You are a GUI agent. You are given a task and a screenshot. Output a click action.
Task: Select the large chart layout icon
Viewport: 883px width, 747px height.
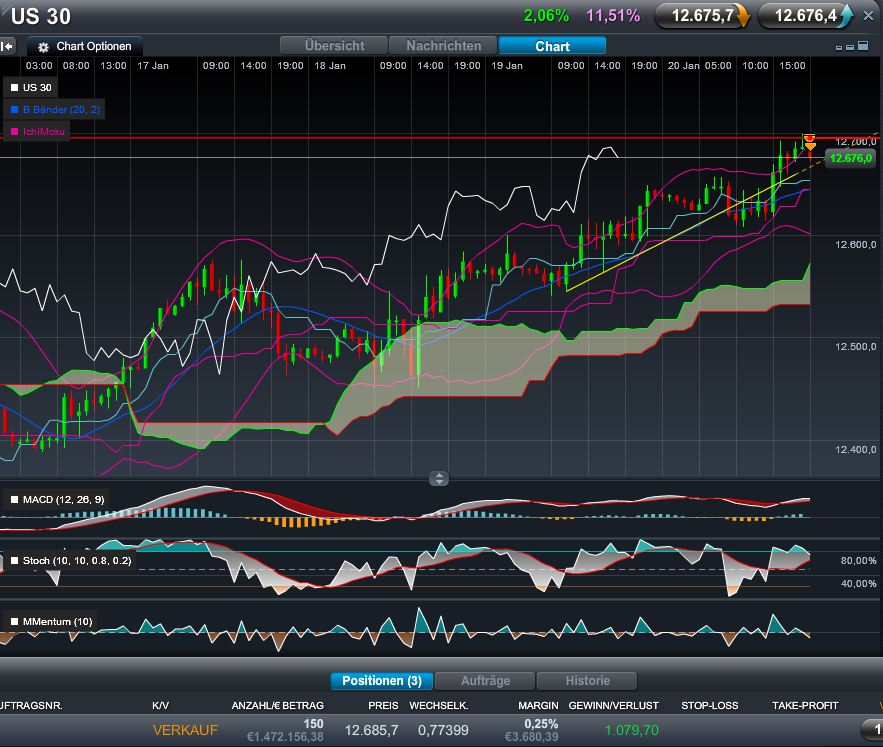click(862, 45)
